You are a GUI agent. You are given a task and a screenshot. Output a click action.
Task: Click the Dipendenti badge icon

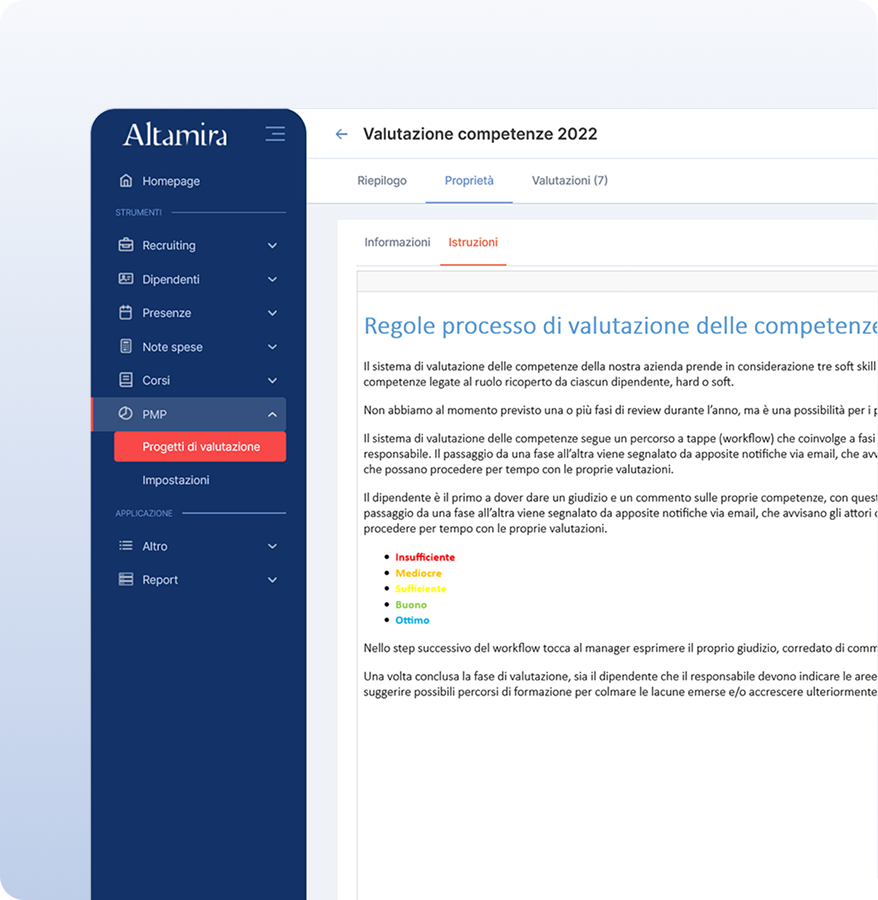[125, 279]
